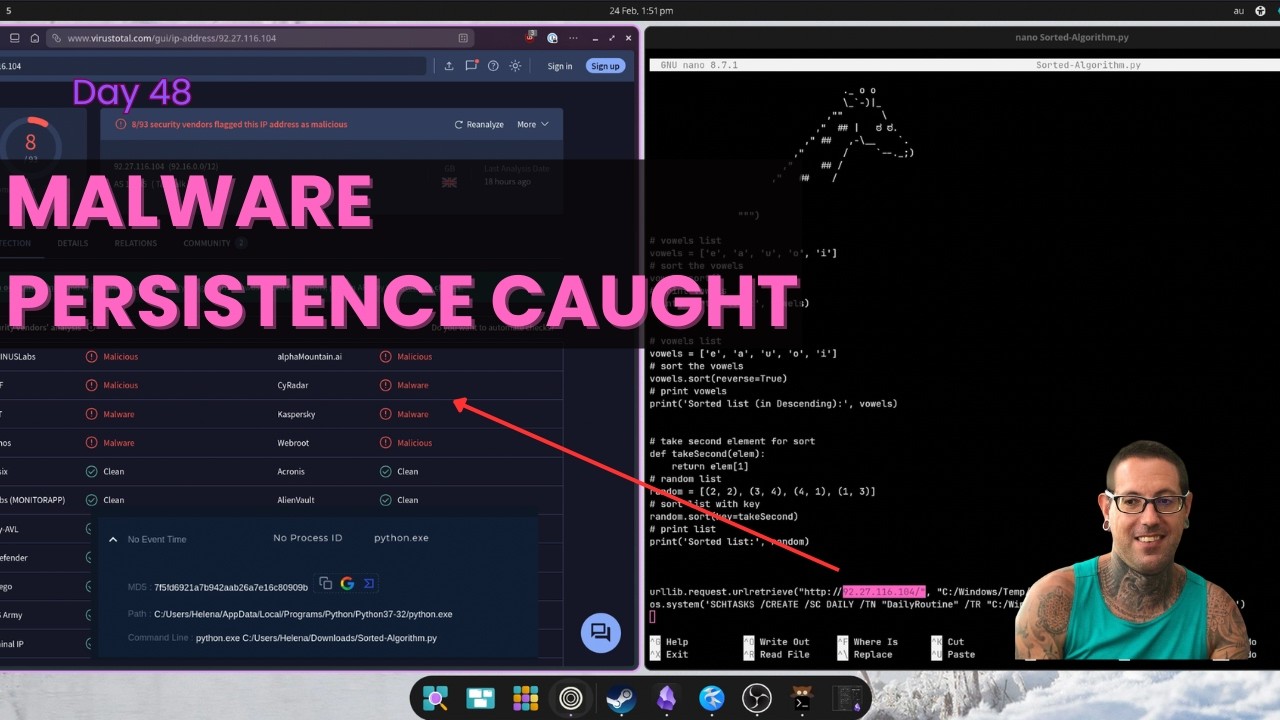Open the concentric circles dock icon
1280x720 pixels.
tap(572, 698)
